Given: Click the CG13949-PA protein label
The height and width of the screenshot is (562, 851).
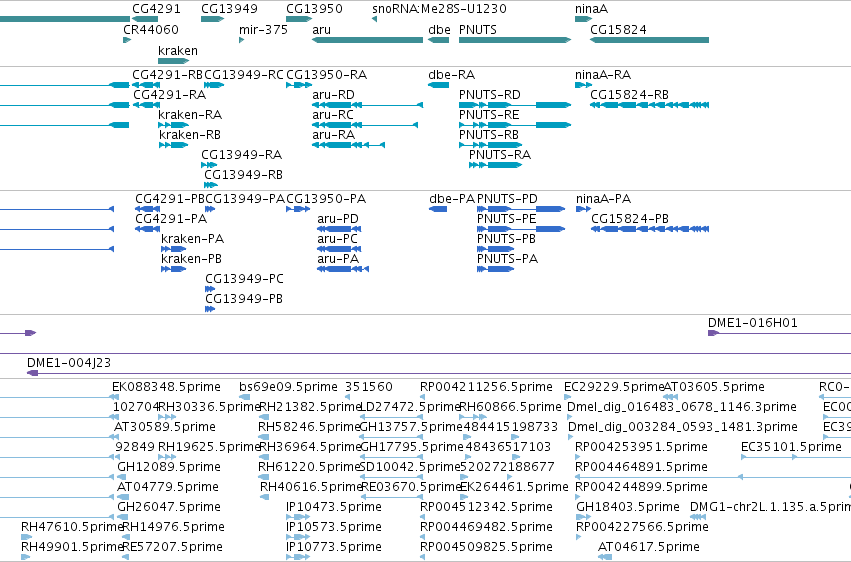Looking at the screenshot, I should (245, 199).
